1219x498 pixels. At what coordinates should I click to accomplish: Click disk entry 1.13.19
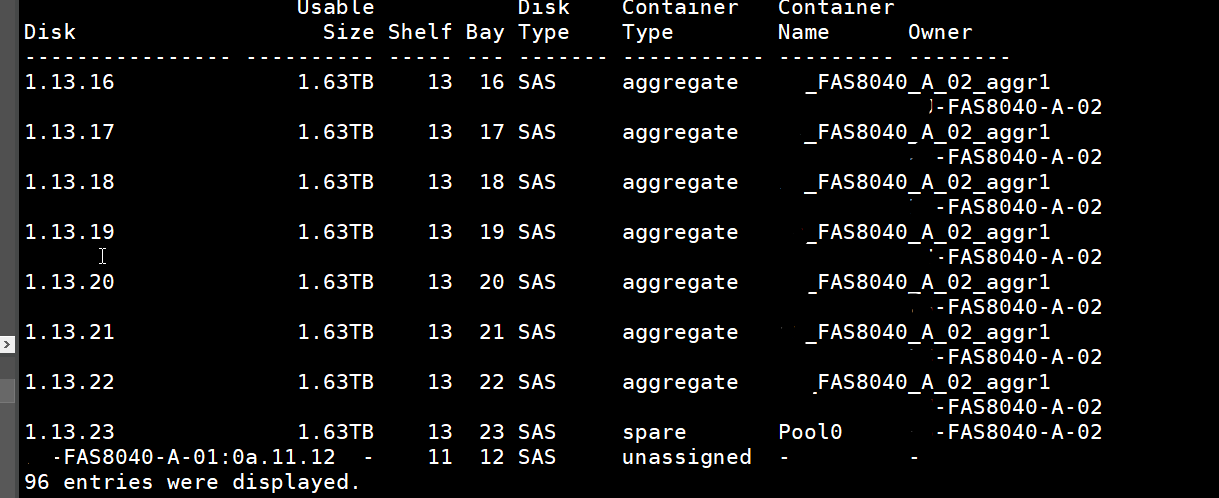[69, 233]
